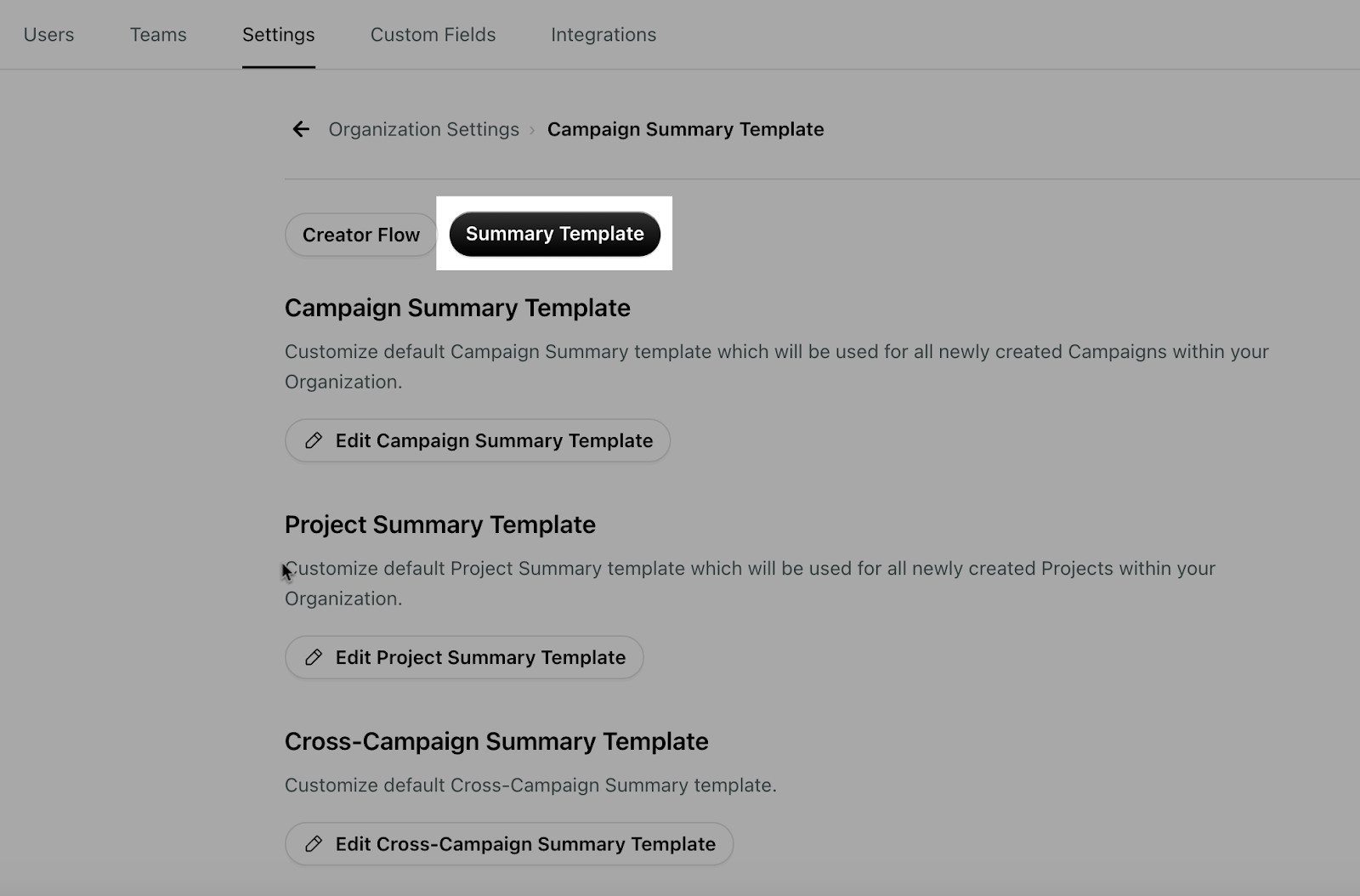Click Edit Campaign Summary Template button
This screenshot has width=1360, height=896.
tap(478, 440)
